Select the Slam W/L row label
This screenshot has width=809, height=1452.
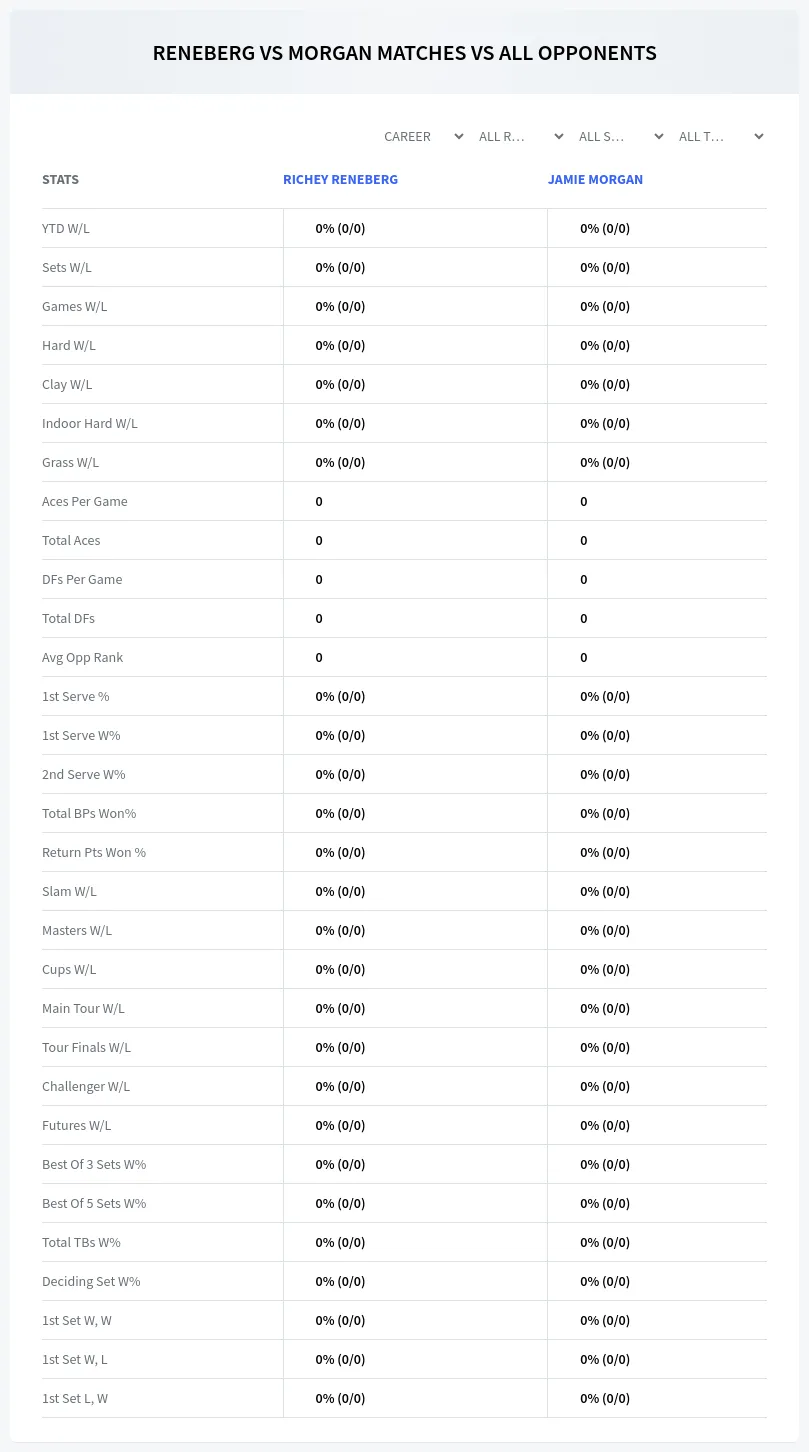[x=69, y=891]
